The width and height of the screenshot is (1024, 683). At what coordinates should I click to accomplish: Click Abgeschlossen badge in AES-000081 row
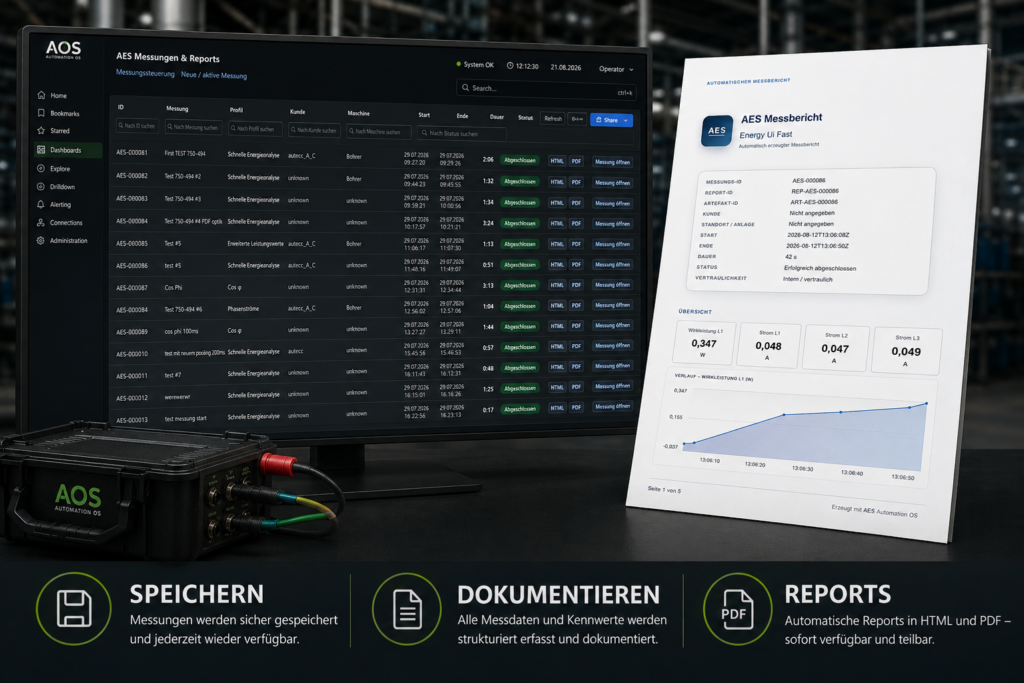[520, 160]
